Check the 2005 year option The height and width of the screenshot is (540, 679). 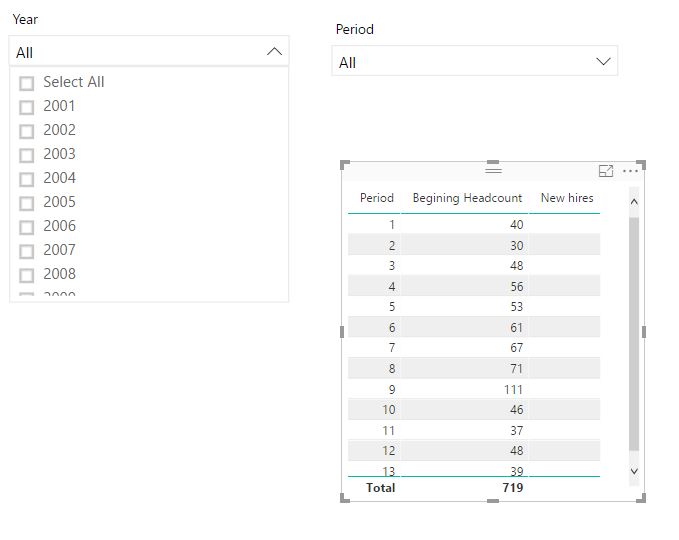pos(26,203)
